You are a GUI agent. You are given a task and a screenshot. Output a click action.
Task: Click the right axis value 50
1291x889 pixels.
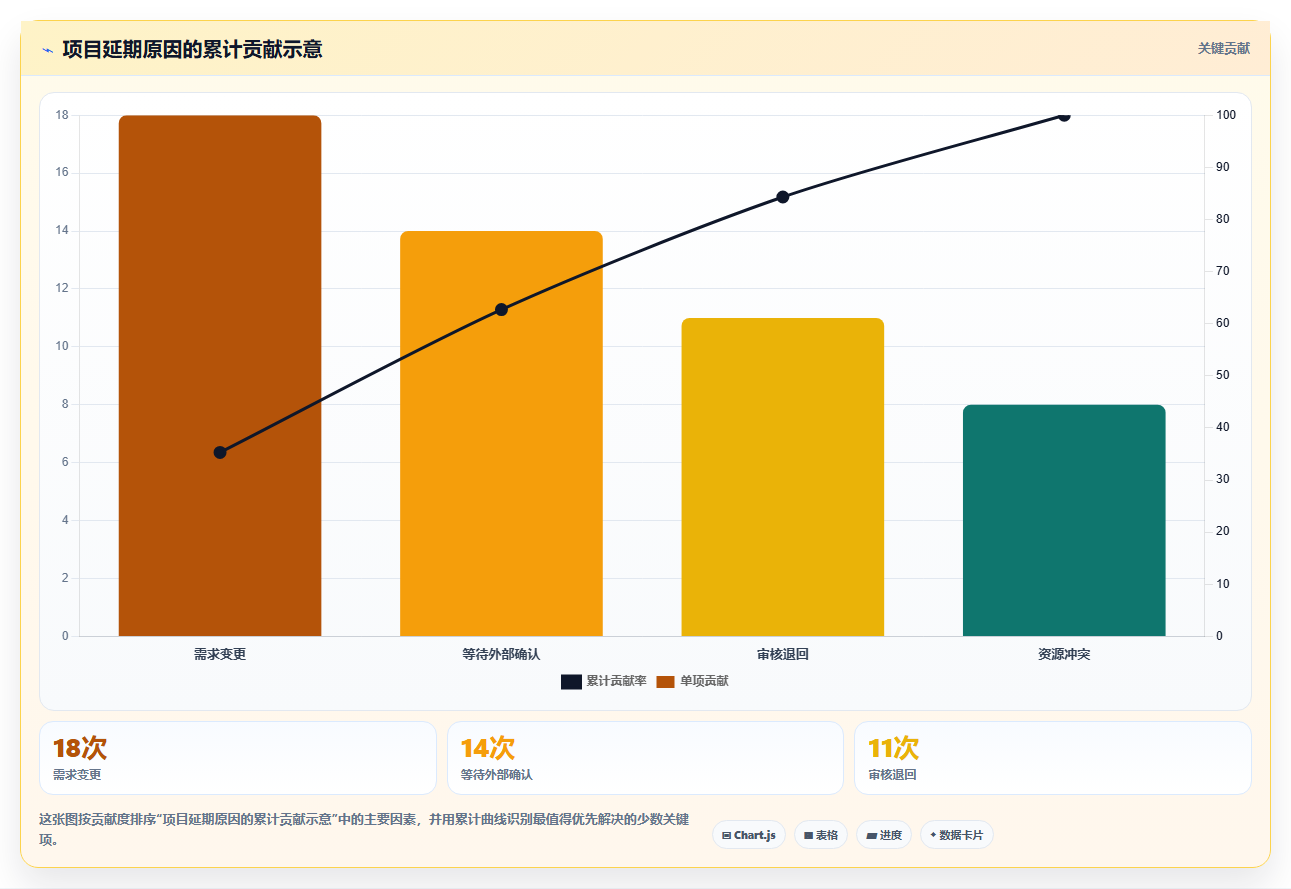coord(1223,375)
